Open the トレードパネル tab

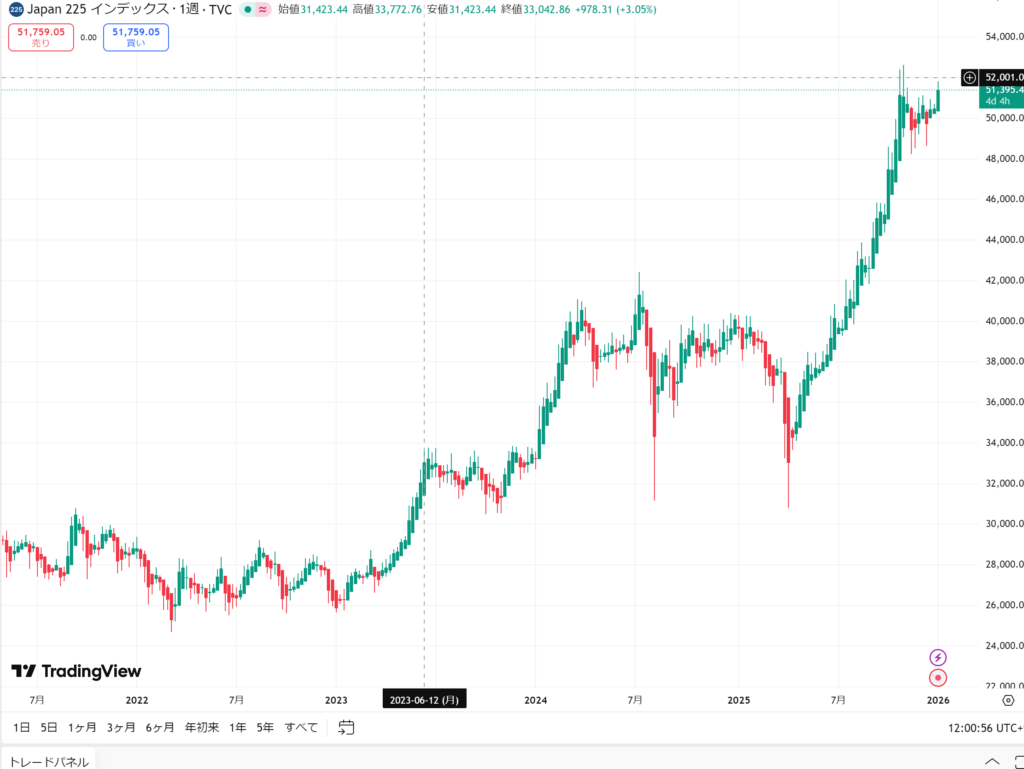coord(49,762)
